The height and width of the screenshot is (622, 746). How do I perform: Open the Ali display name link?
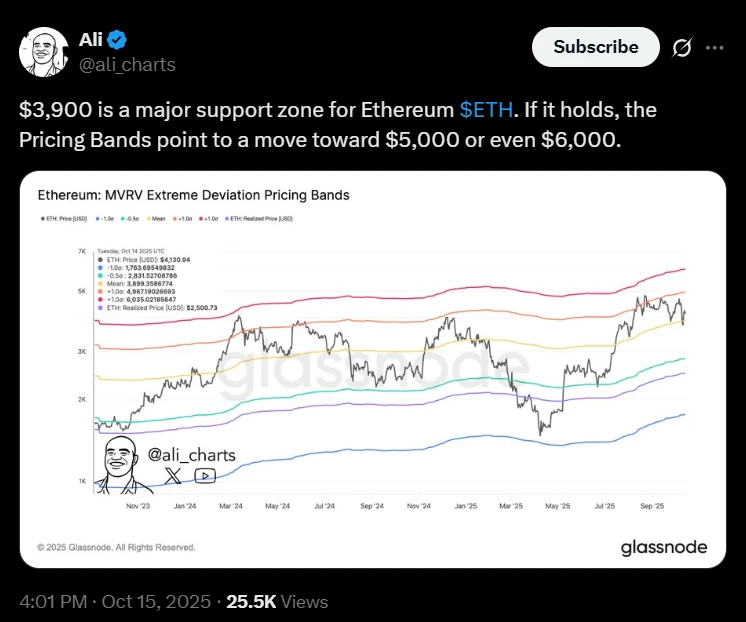click(x=90, y=40)
